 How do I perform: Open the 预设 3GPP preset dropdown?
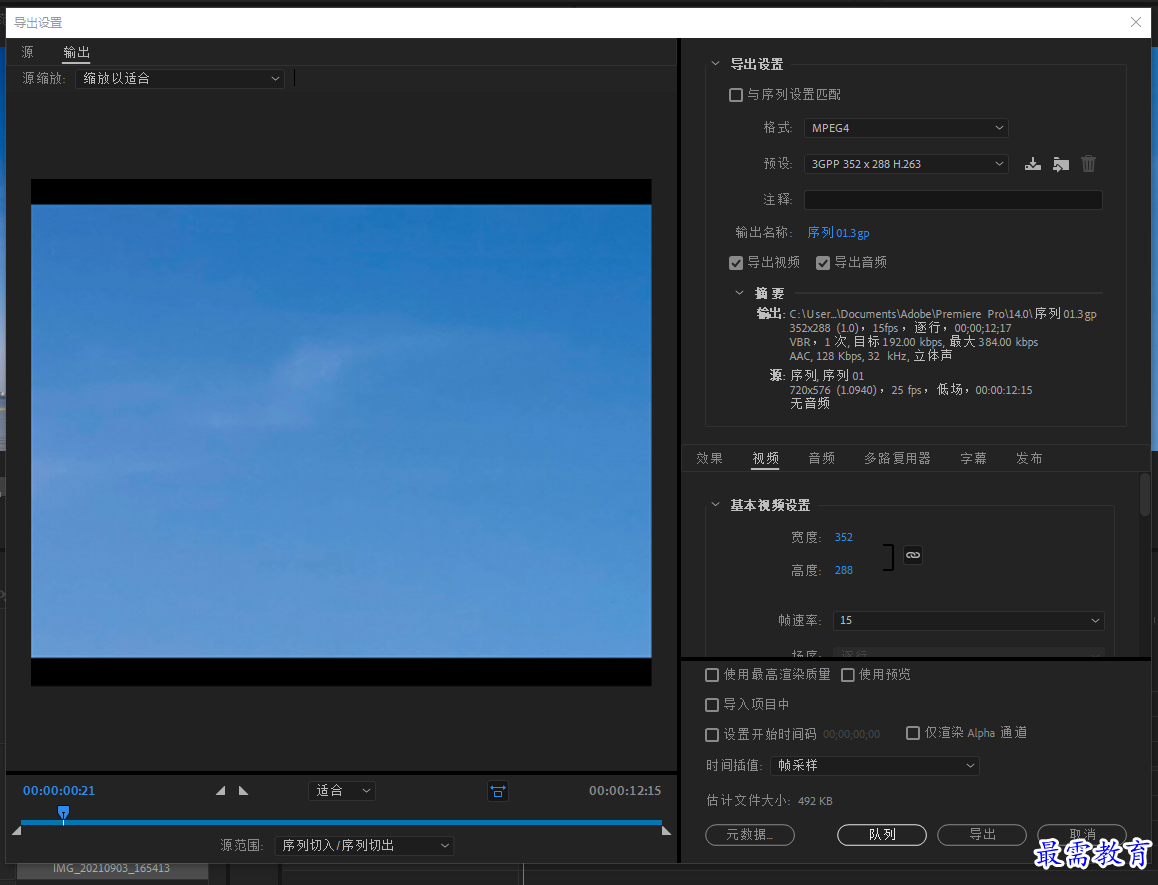click(906, 164)
